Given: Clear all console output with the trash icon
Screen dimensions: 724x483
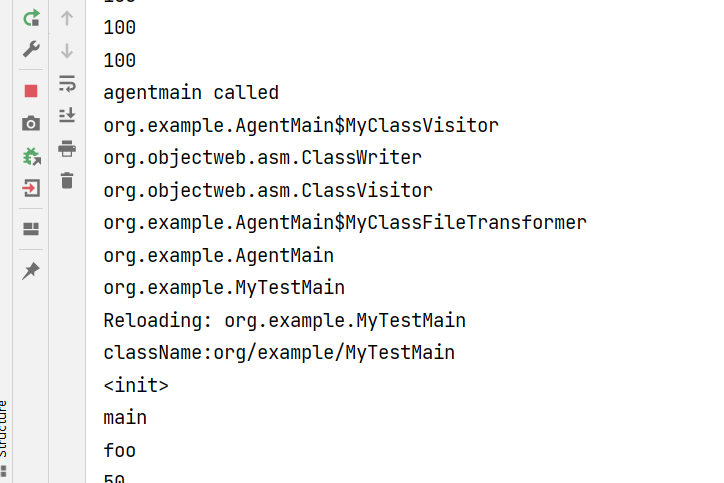Looking at the screenshot, I should pos(67,180).
